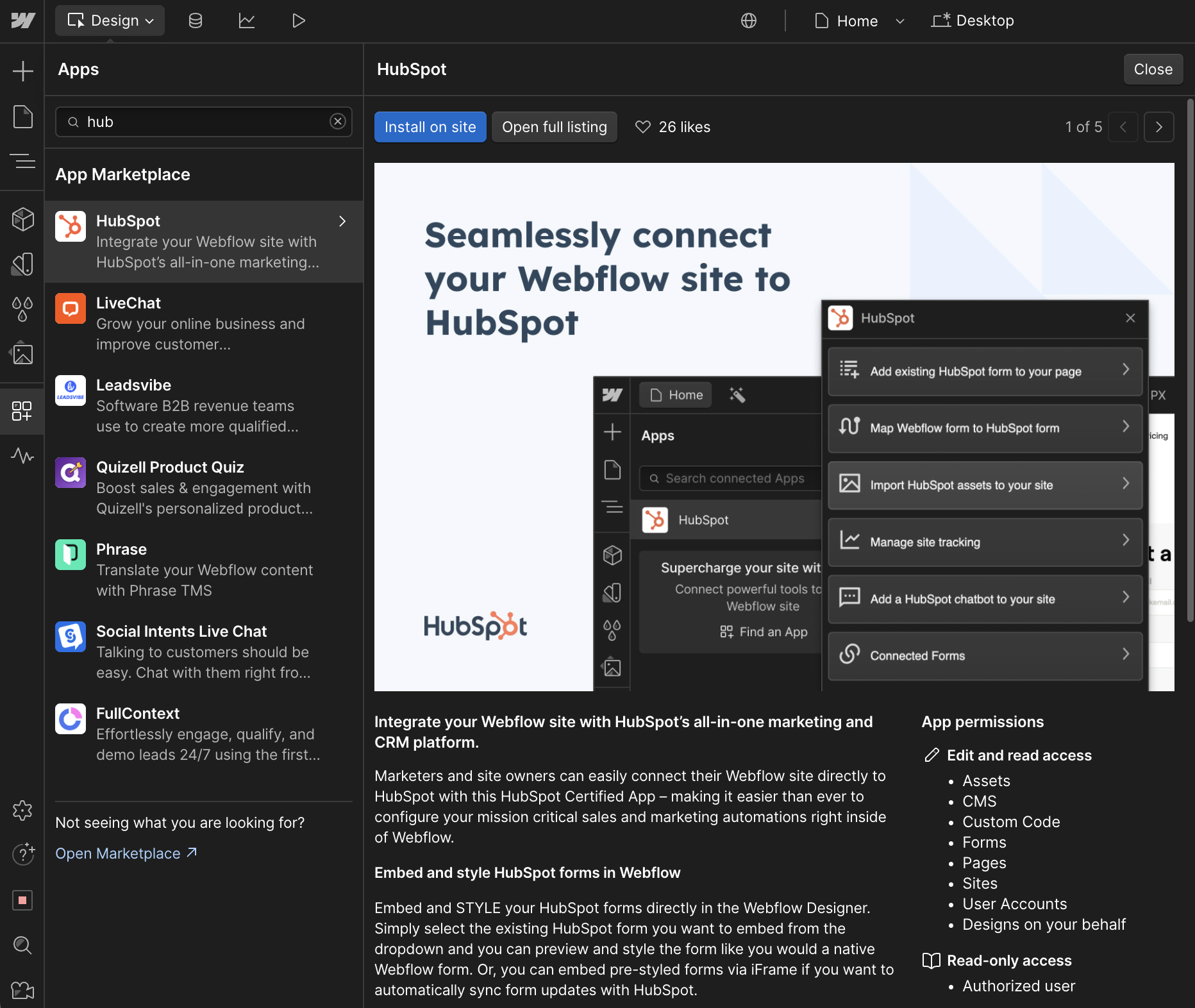This screenshot has height=1008, width=1195.
Task: Click into the app search field
Action: pos(205,122)
